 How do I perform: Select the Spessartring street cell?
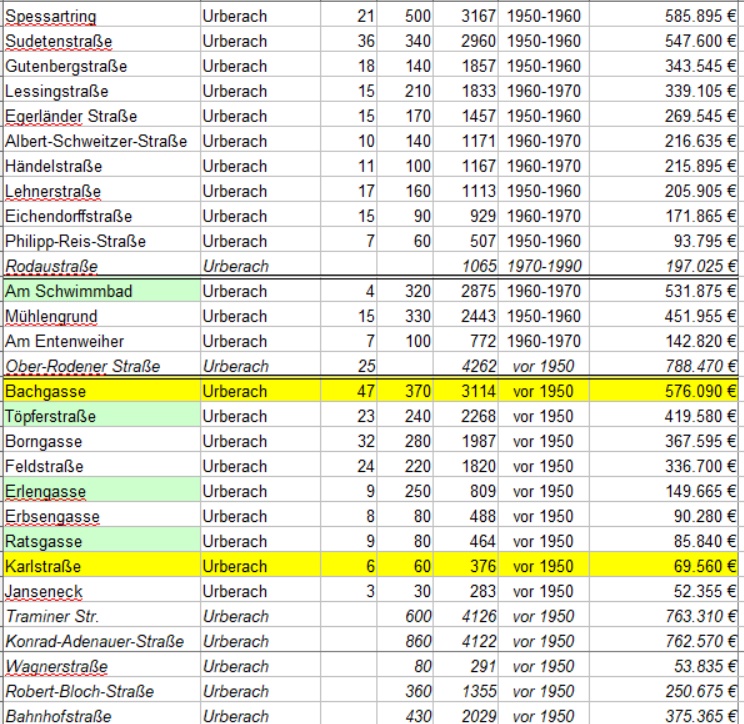click(100, 16)
